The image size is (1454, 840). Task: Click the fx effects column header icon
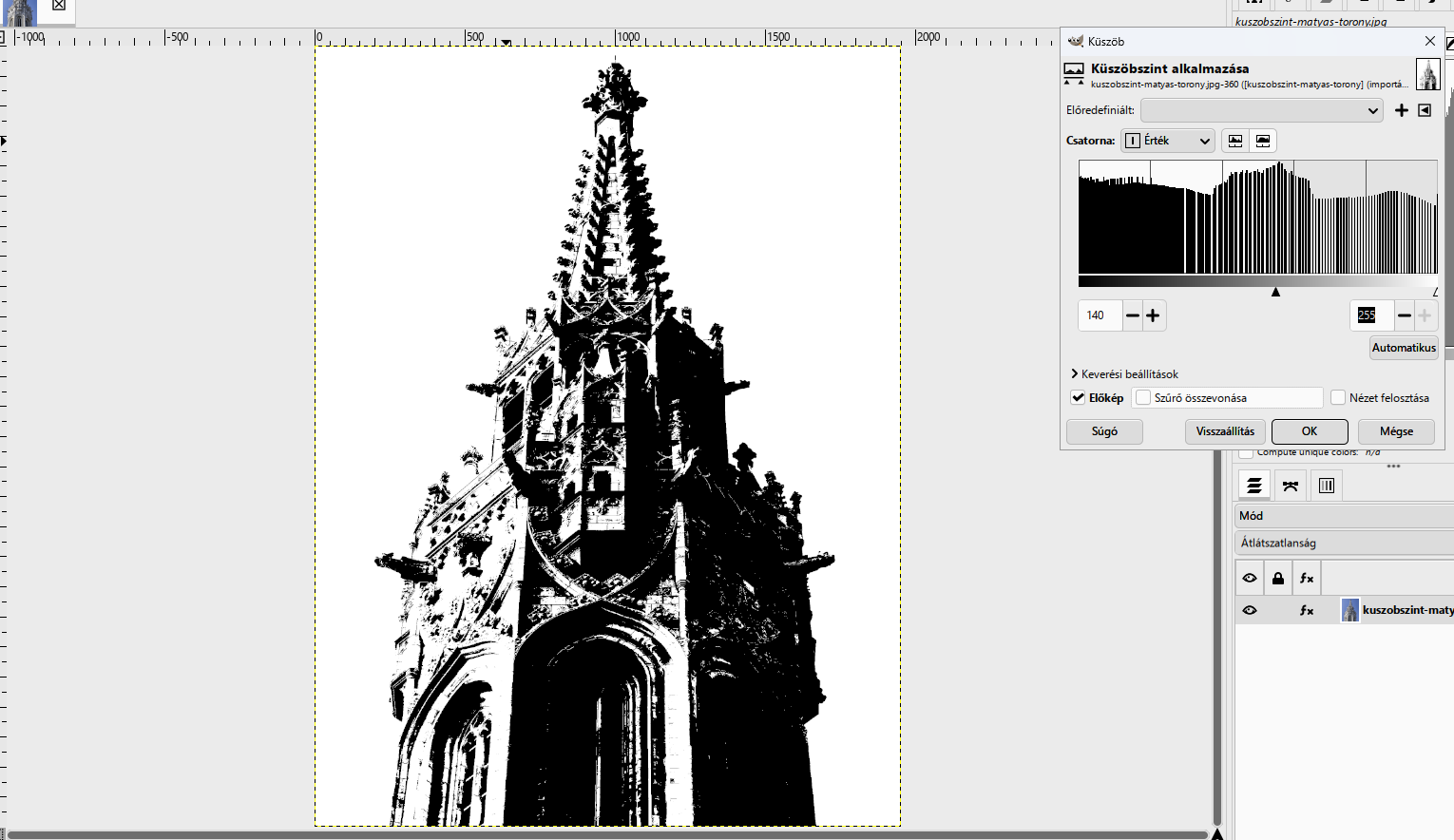click(x=1307, y=578)
